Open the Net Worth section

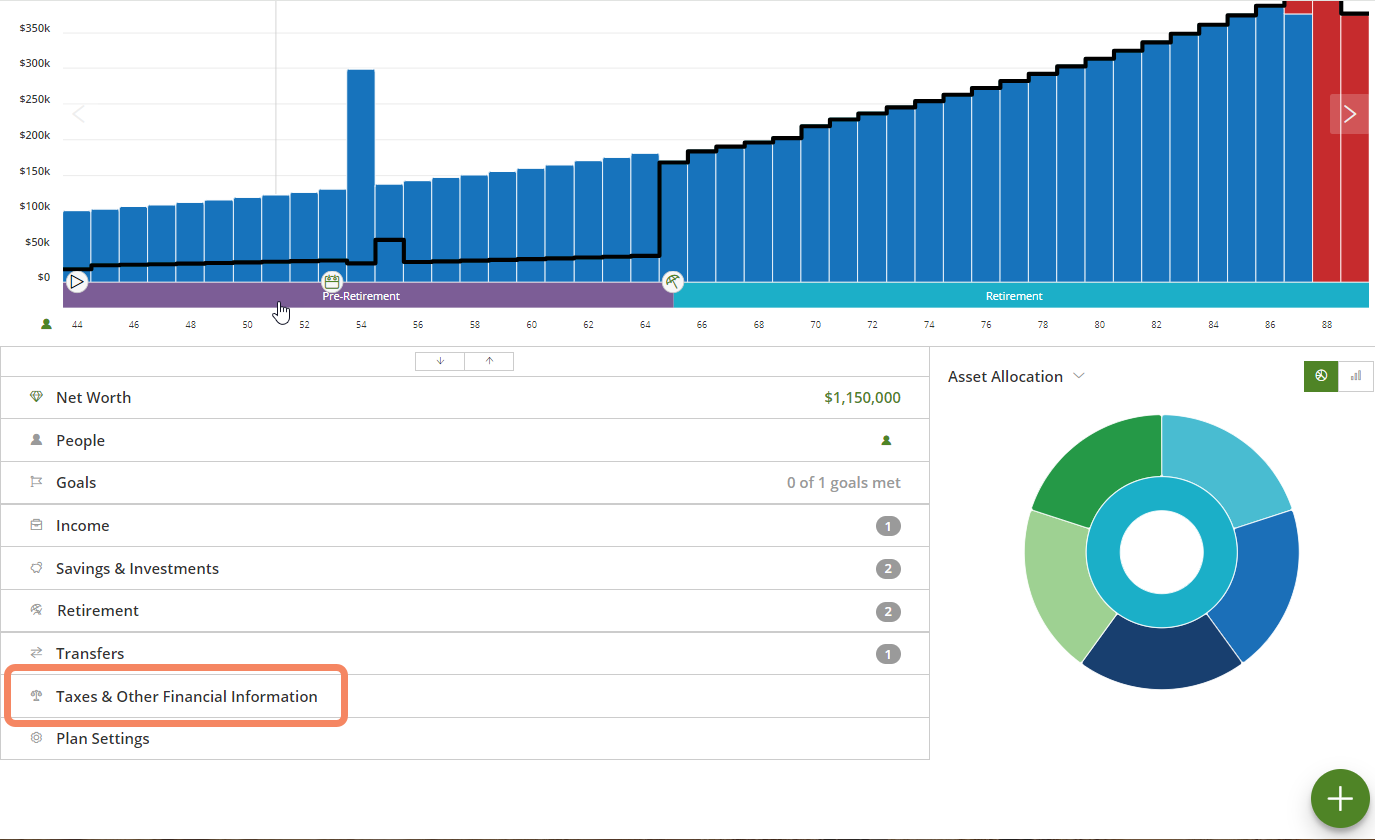[93, 398]
